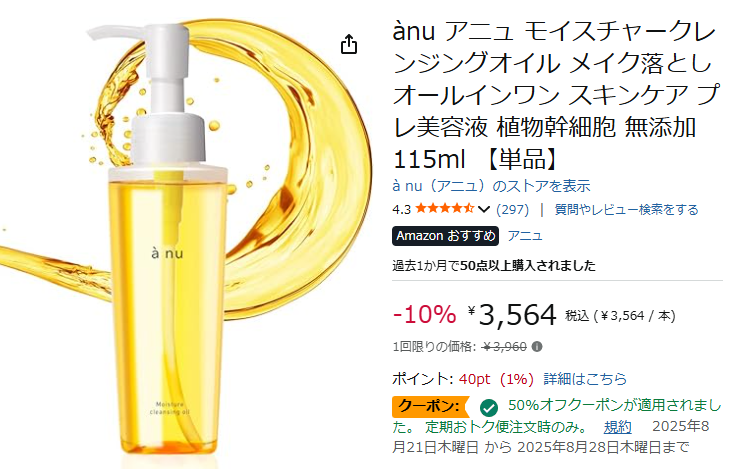Click the 40pt (1%) points text
The image size is (737, 469).
[x=496, y=379]
